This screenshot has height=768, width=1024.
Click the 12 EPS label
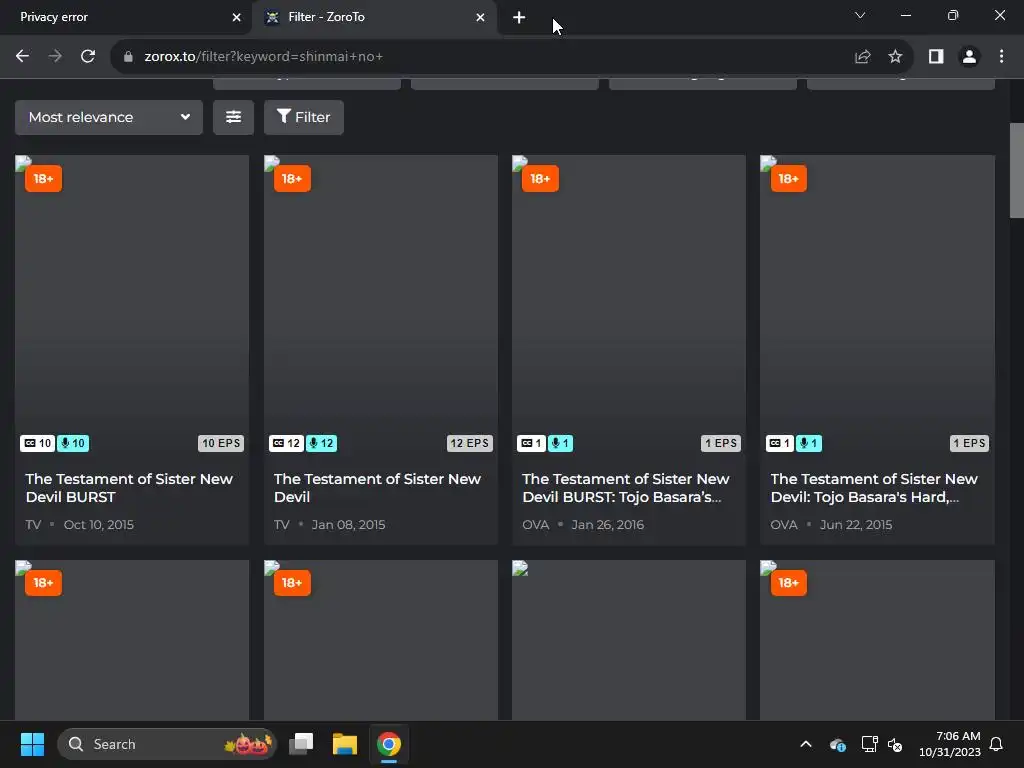click(470, 443)
